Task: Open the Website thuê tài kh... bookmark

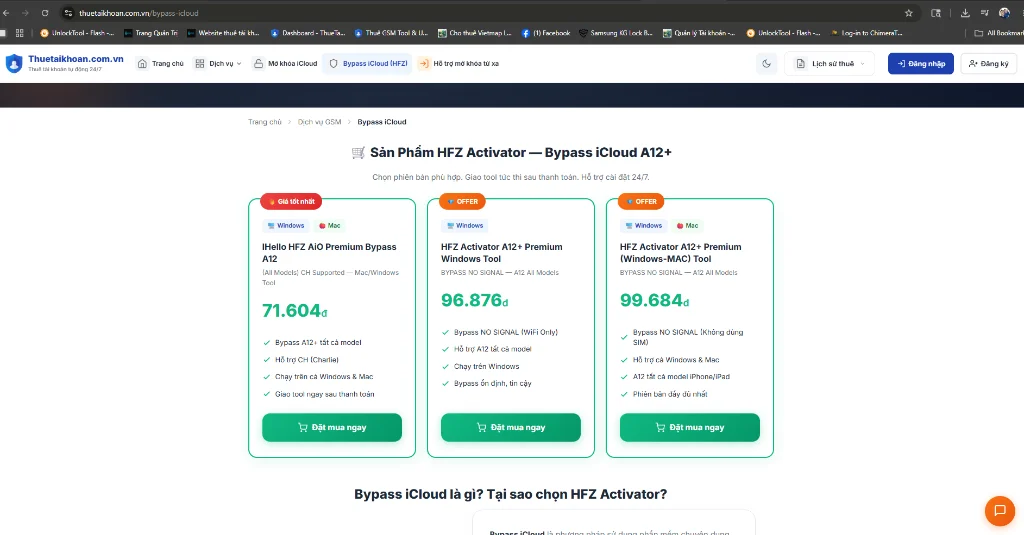Action: pyautogui.click(x=223, y=33)
